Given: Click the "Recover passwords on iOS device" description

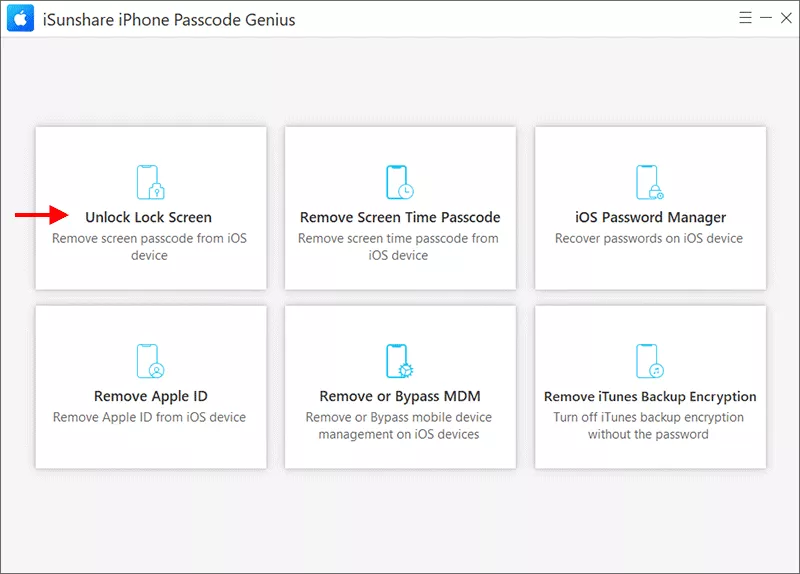Looking at the screenshot, I should [x=650, y=239].
